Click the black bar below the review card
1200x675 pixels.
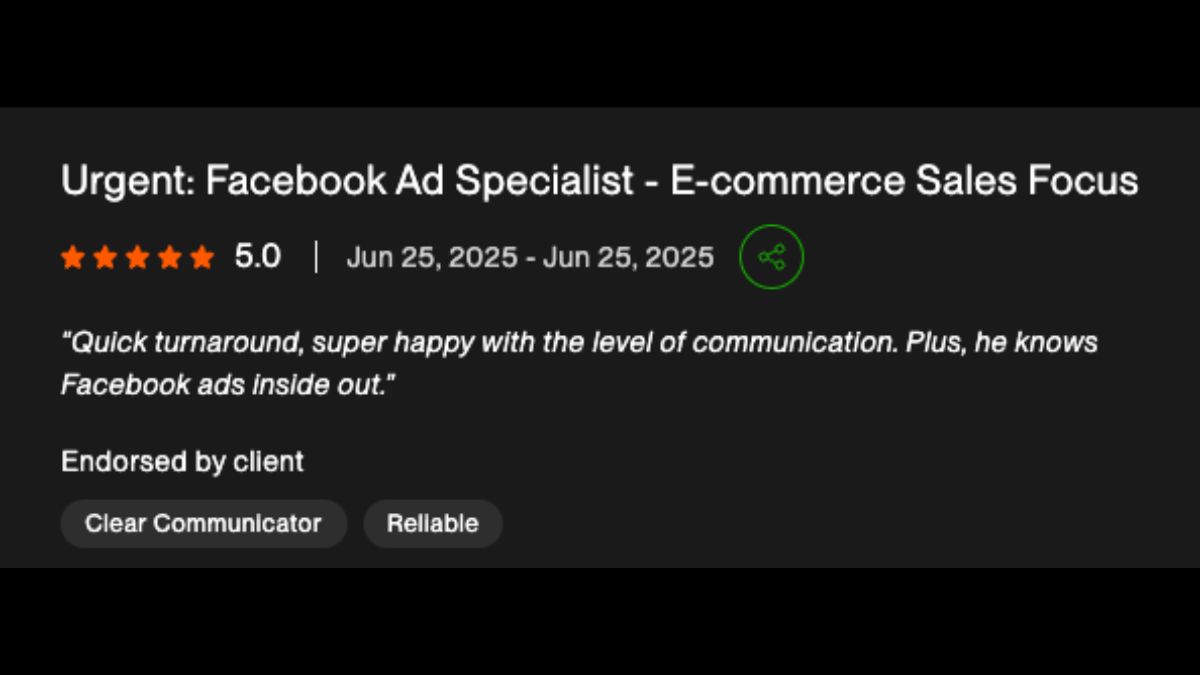[x=600, y=621]
